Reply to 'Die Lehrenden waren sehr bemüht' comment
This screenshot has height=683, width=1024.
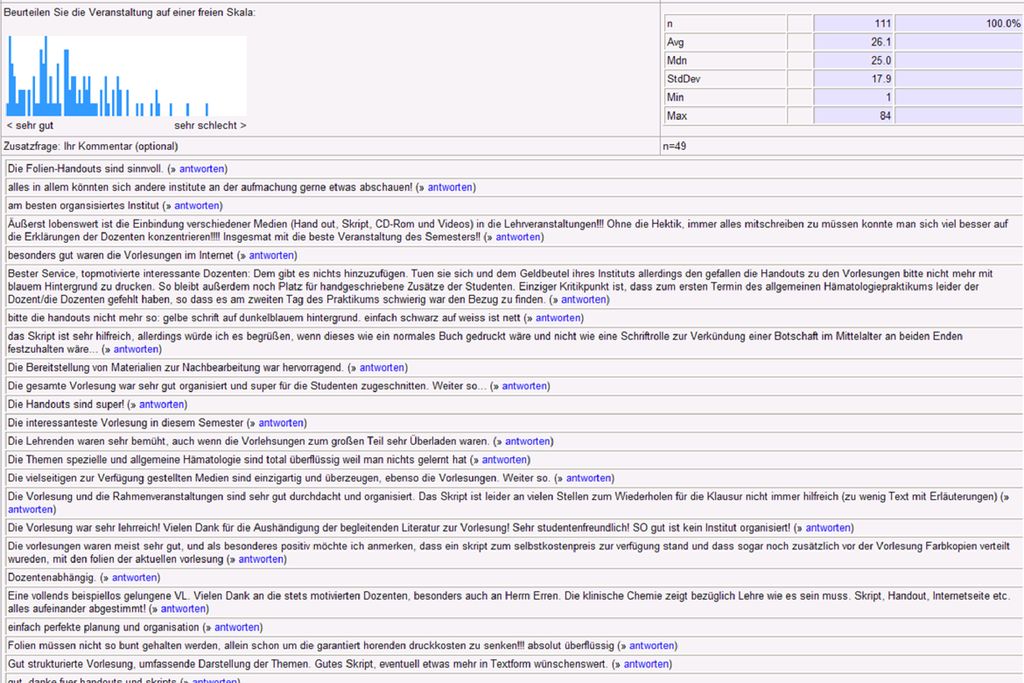click(x=528, y=441)
